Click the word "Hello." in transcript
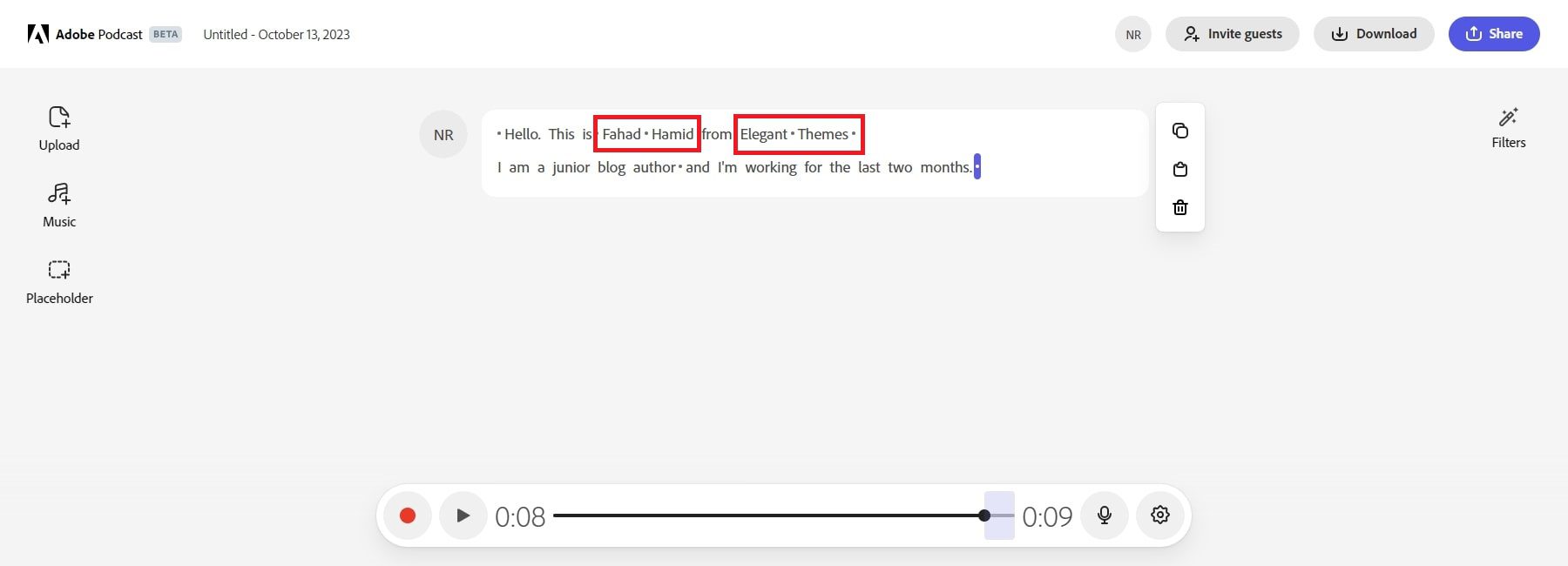1568x566 pixels. pyautogui.click(x=523, y=134)
